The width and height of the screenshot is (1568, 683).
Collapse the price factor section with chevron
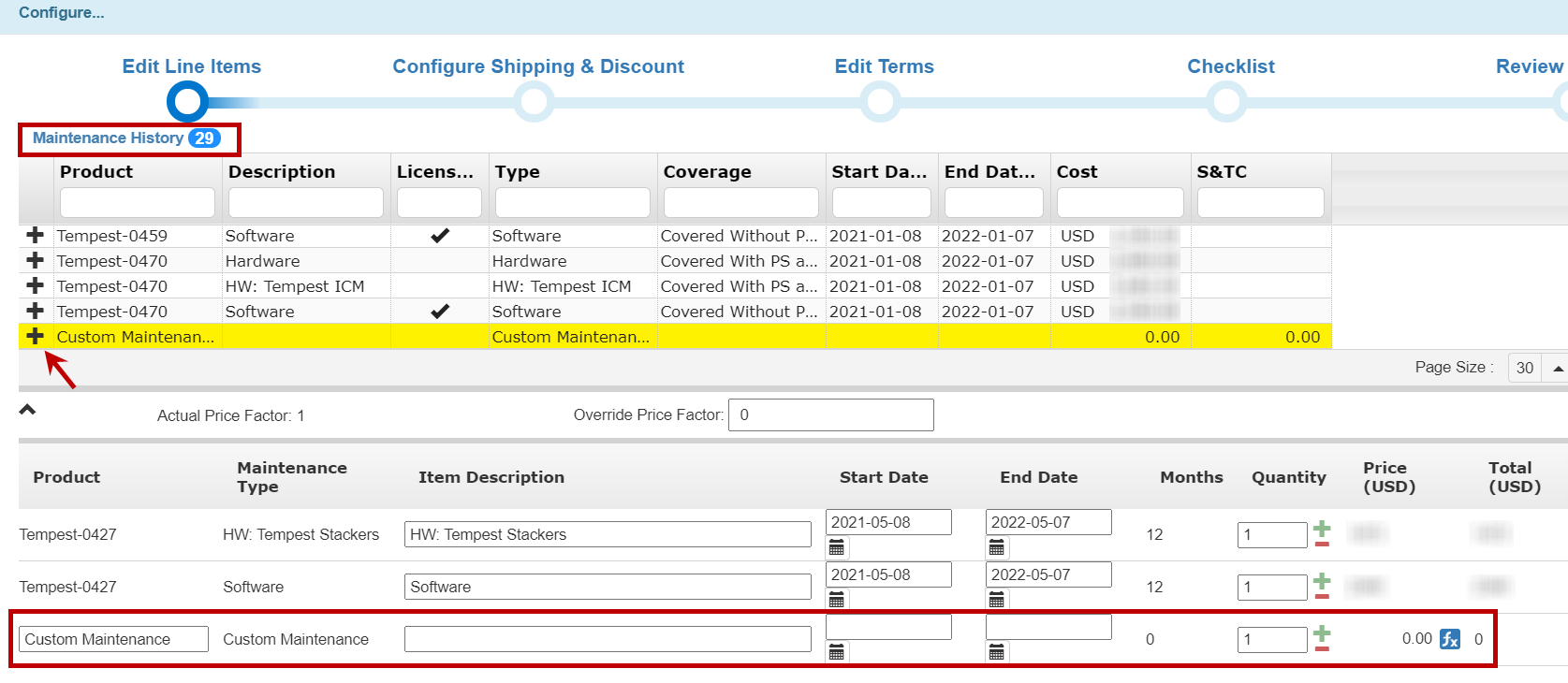click(28, 410)
